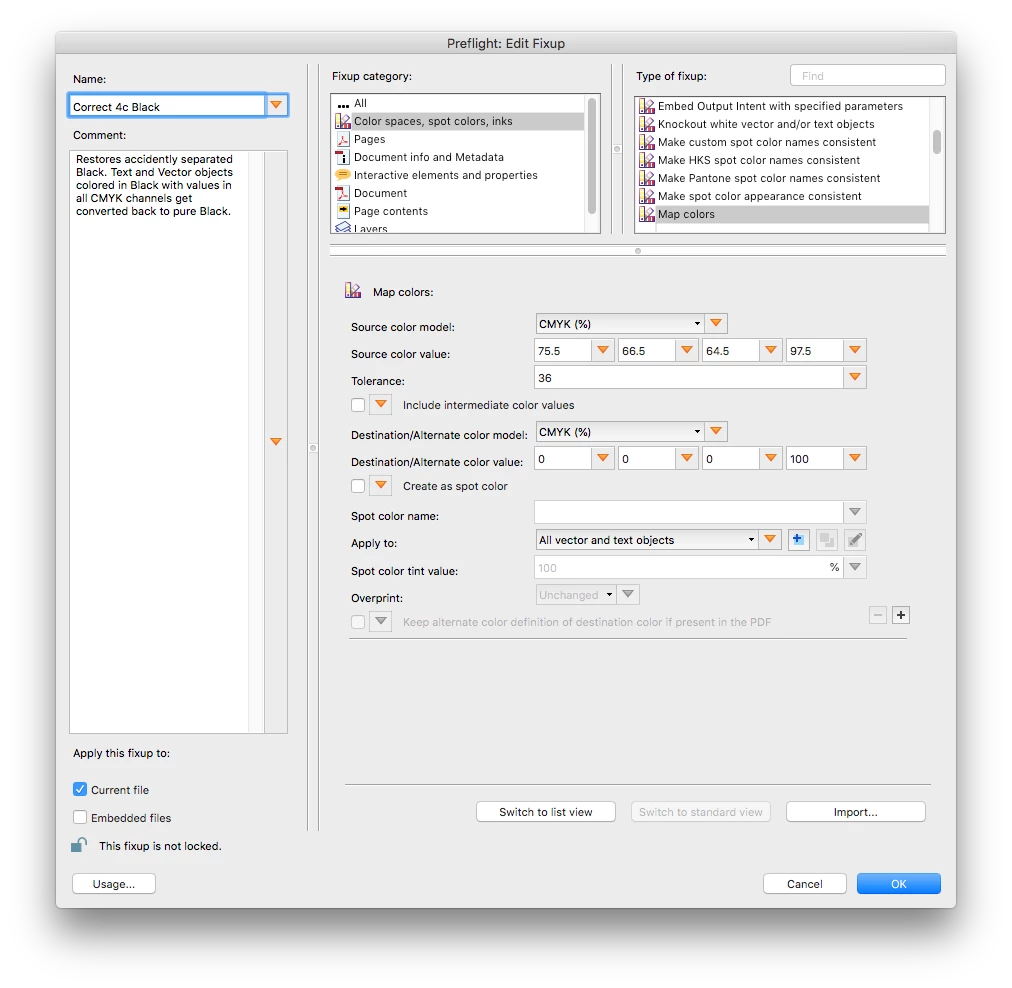
Task: Click the Cancel button
Action: click(x=804, y=883)
